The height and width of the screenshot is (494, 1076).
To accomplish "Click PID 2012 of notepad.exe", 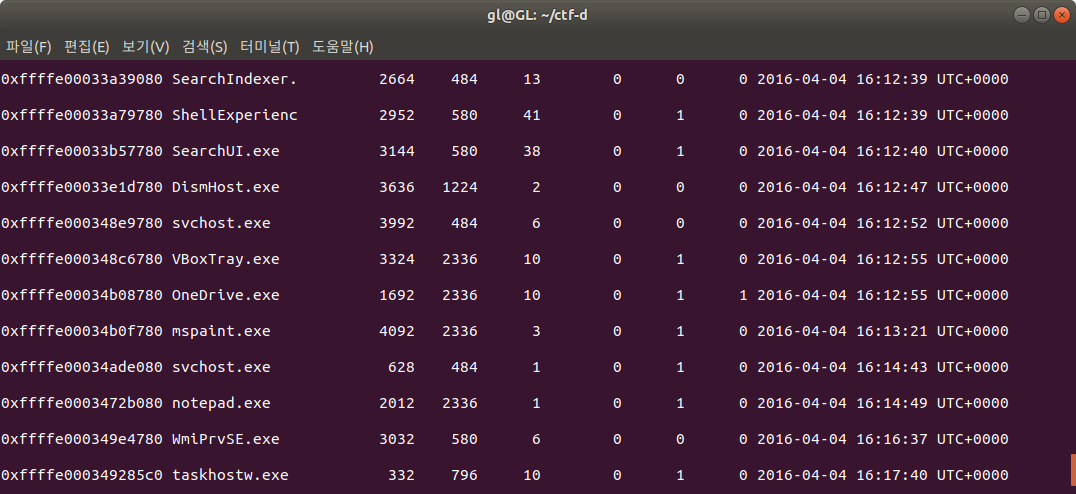I will (x=397, y=403).
